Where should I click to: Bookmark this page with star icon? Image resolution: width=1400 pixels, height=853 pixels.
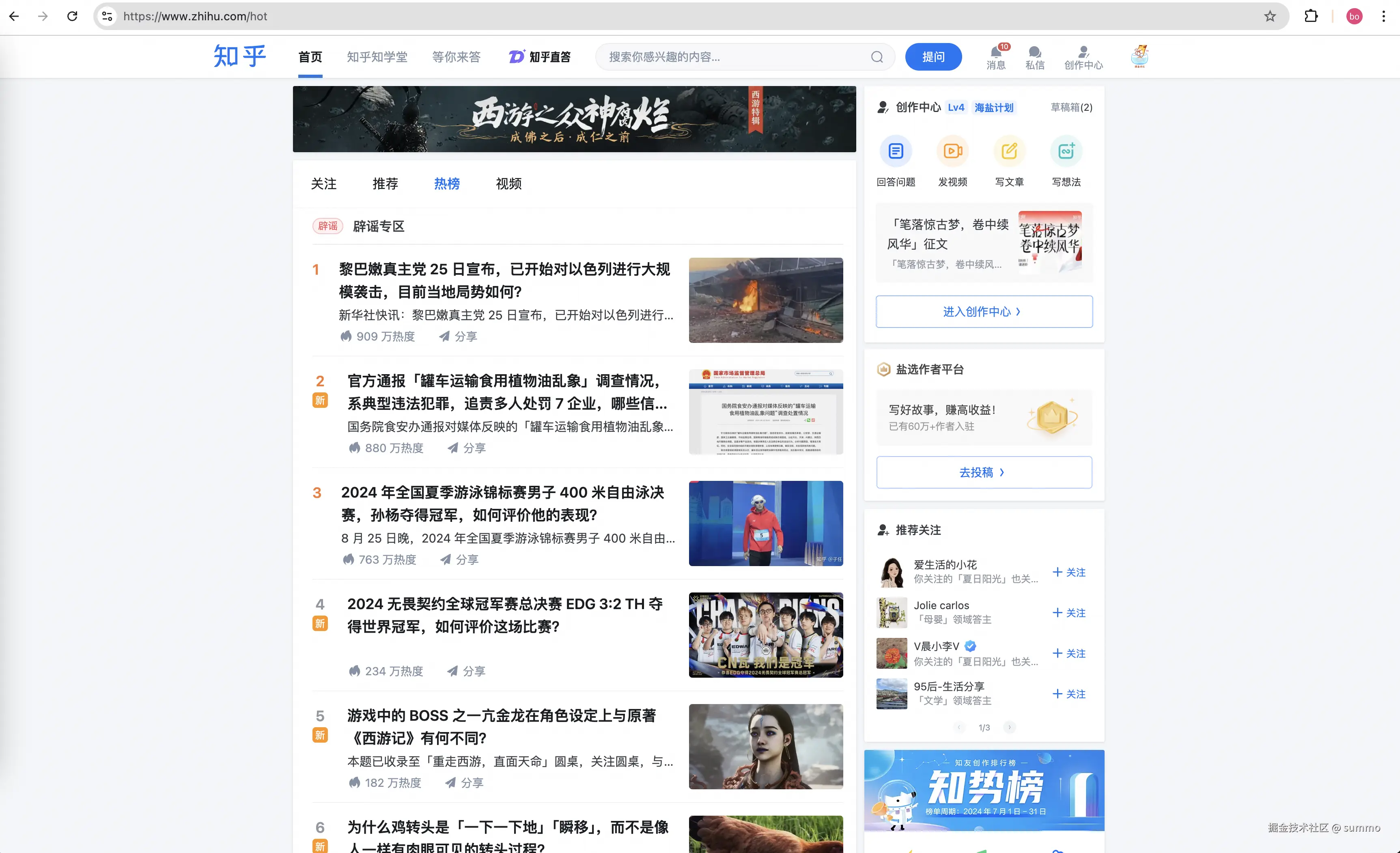tap(1269, 17)
